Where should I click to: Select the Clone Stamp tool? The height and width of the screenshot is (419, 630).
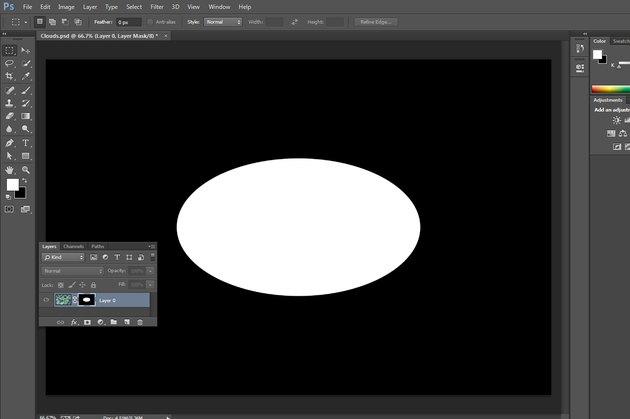tap(10, 103)
